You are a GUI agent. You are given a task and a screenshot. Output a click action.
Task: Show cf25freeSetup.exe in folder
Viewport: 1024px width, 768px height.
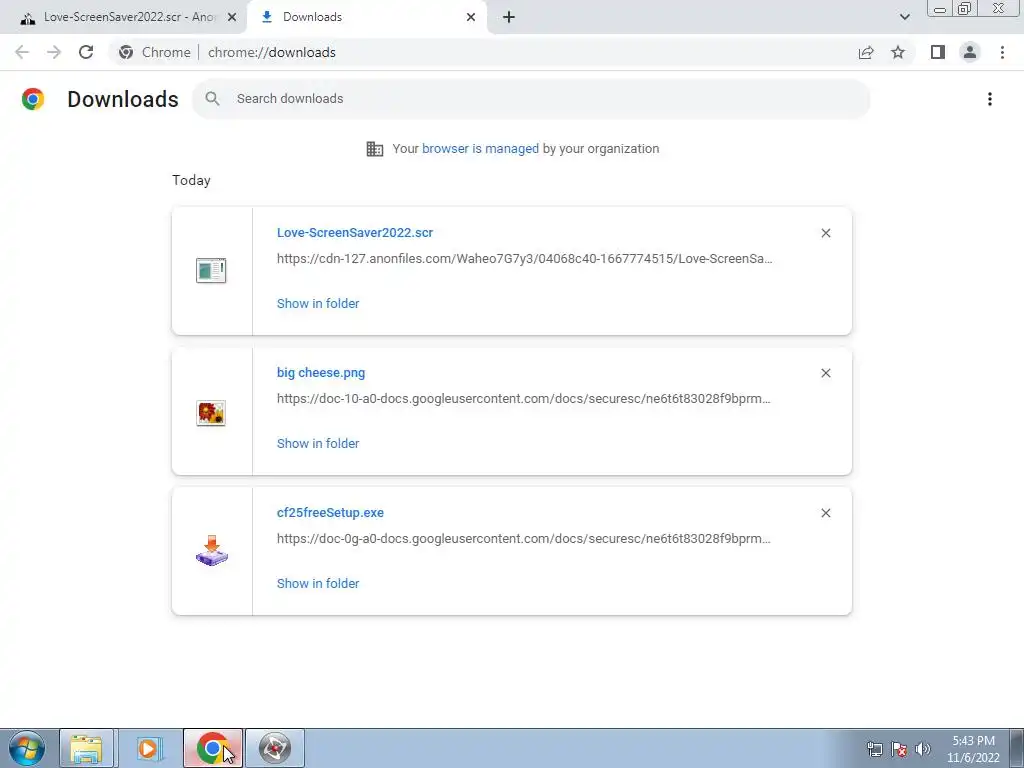[318, 584]
